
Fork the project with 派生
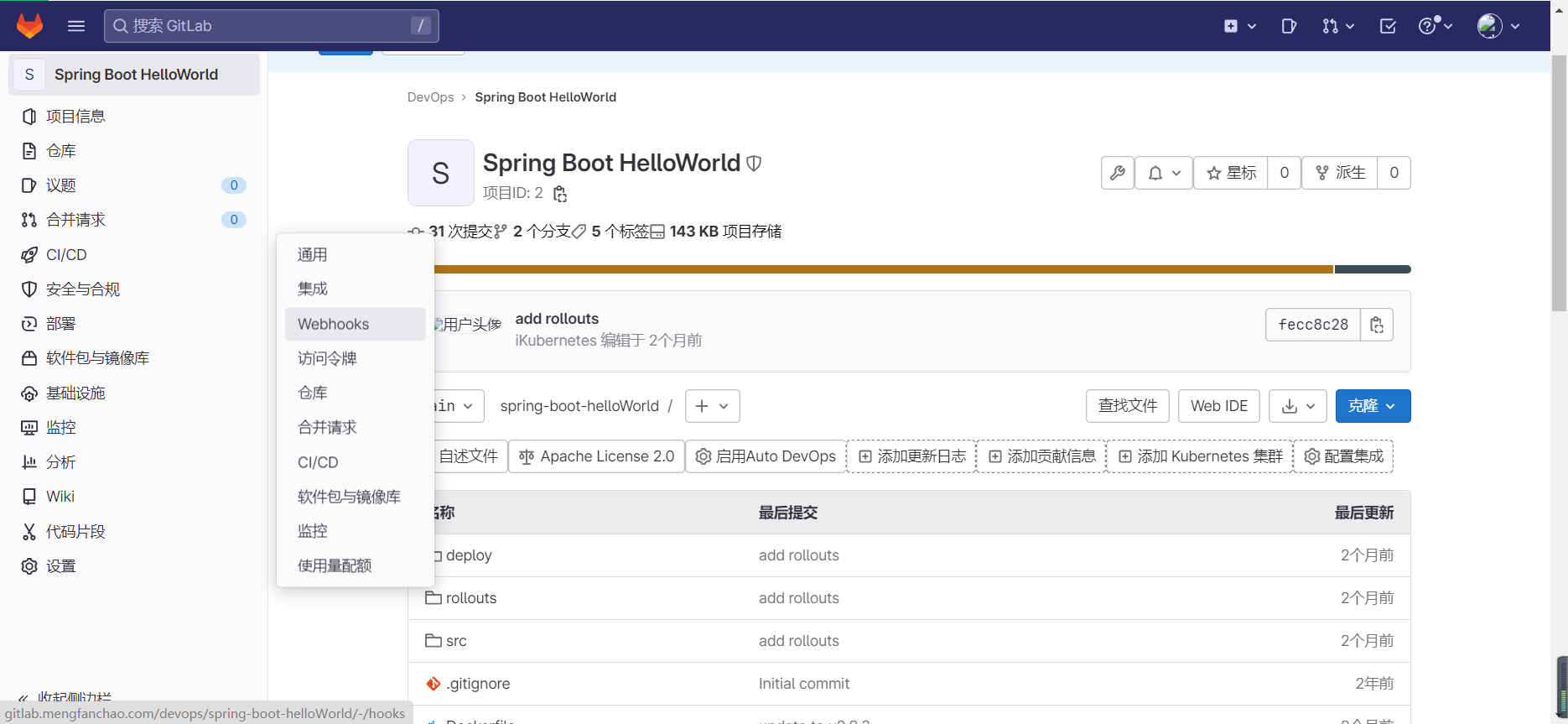click(1340, 173)
